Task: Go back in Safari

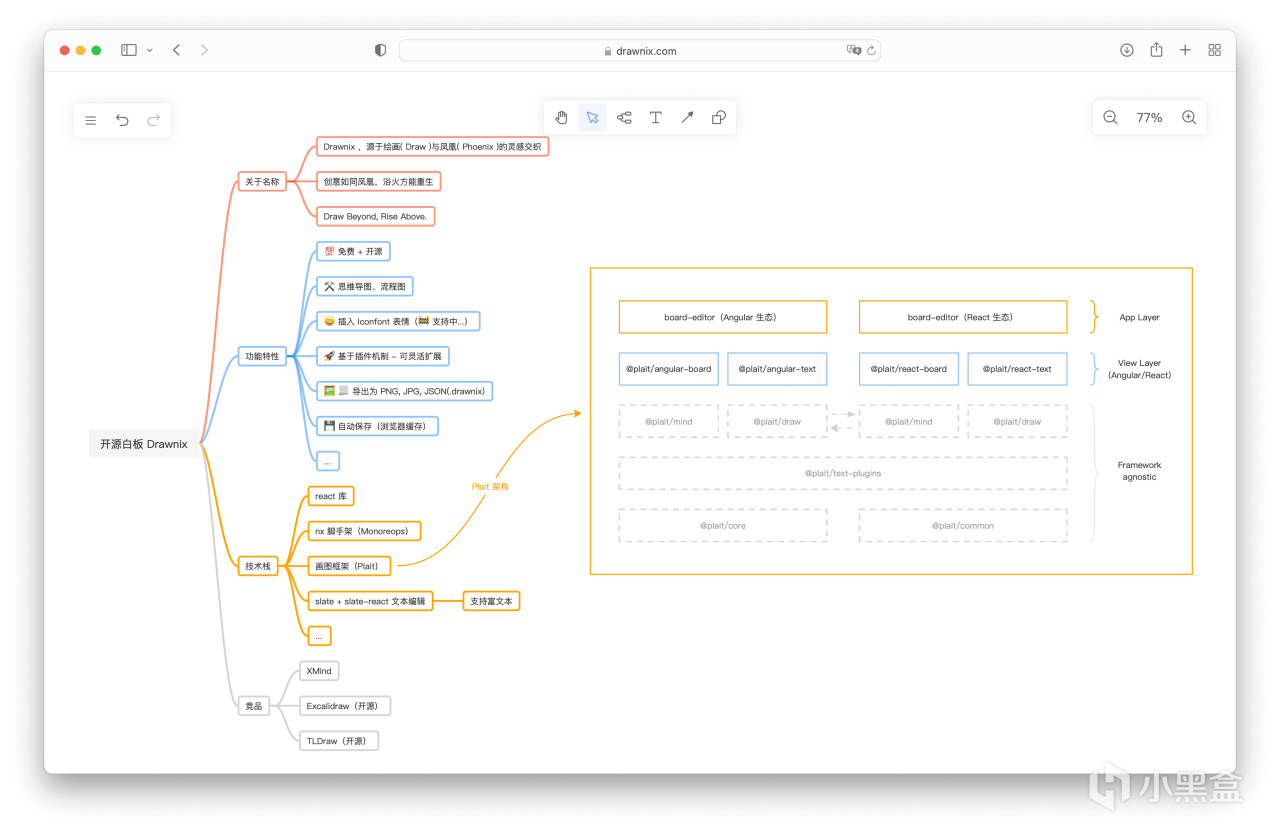Action: click(176, 50)
